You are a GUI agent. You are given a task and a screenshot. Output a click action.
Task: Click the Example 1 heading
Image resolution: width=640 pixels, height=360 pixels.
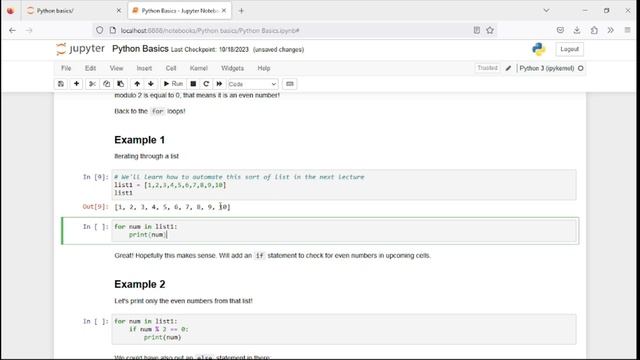pyautogui.click(x=140, y=140)
